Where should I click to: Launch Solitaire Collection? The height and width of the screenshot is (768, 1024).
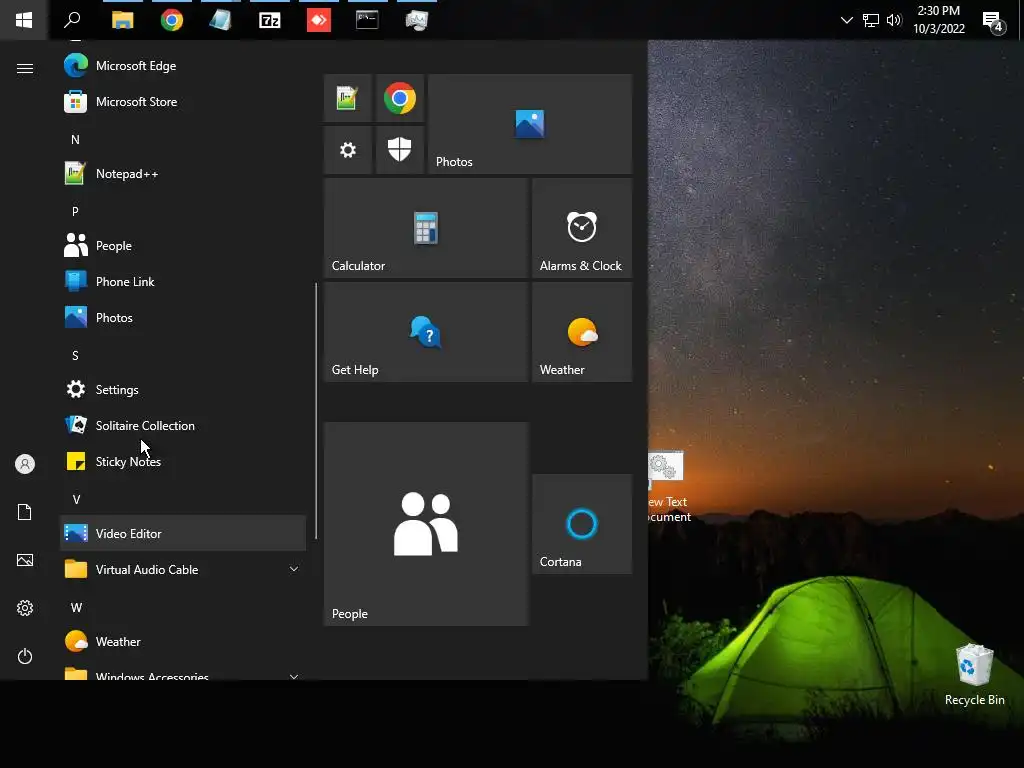point(183,425)
